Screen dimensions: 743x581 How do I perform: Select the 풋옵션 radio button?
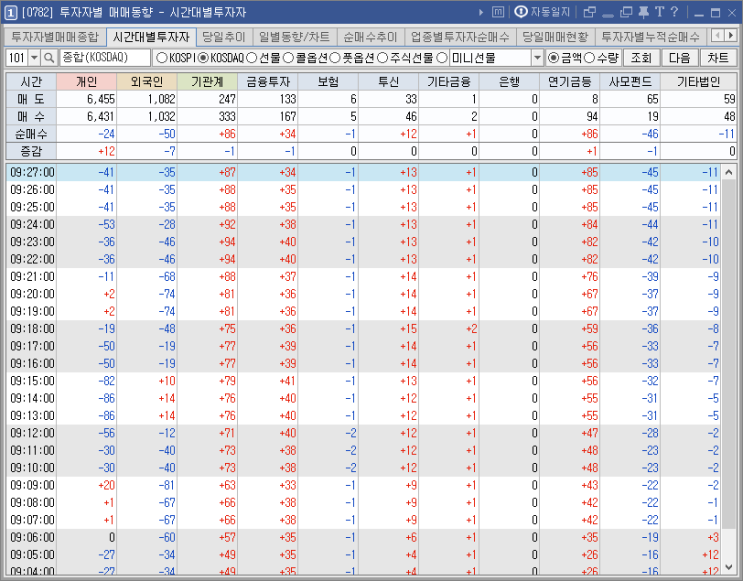click(x=335, y=58)
